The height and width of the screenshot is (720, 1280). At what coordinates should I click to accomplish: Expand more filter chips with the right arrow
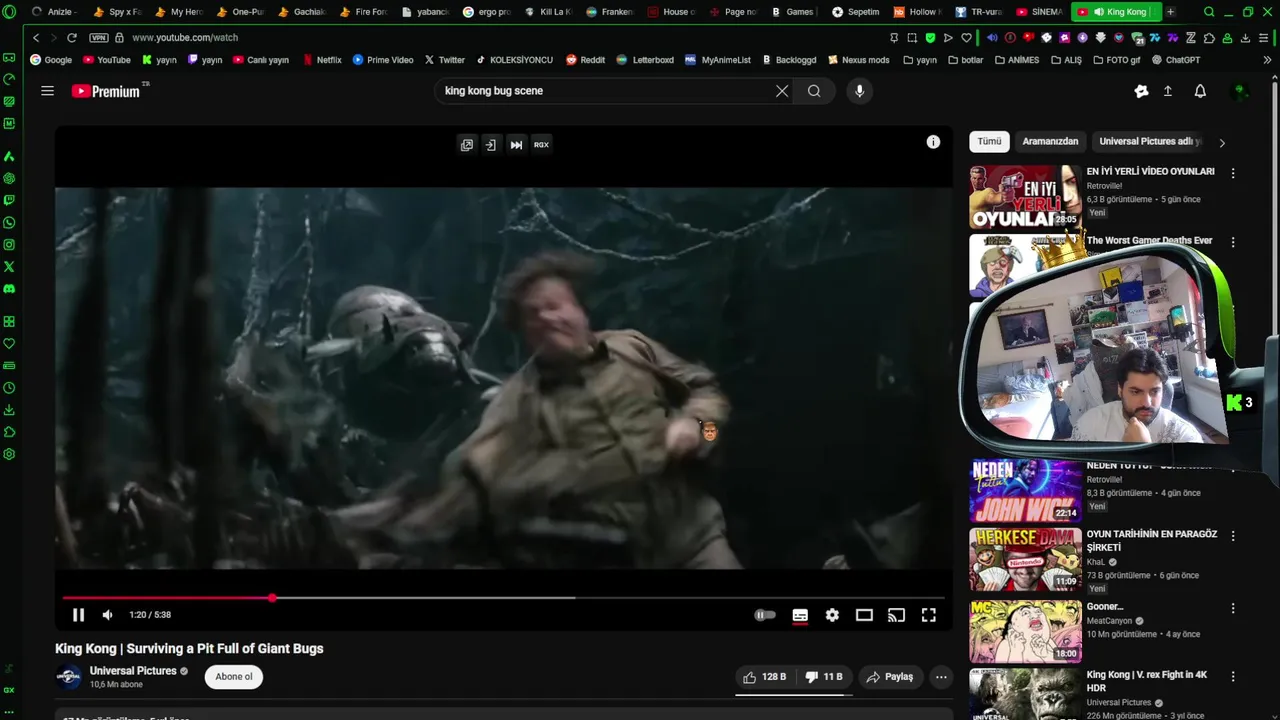(1221, 143)
